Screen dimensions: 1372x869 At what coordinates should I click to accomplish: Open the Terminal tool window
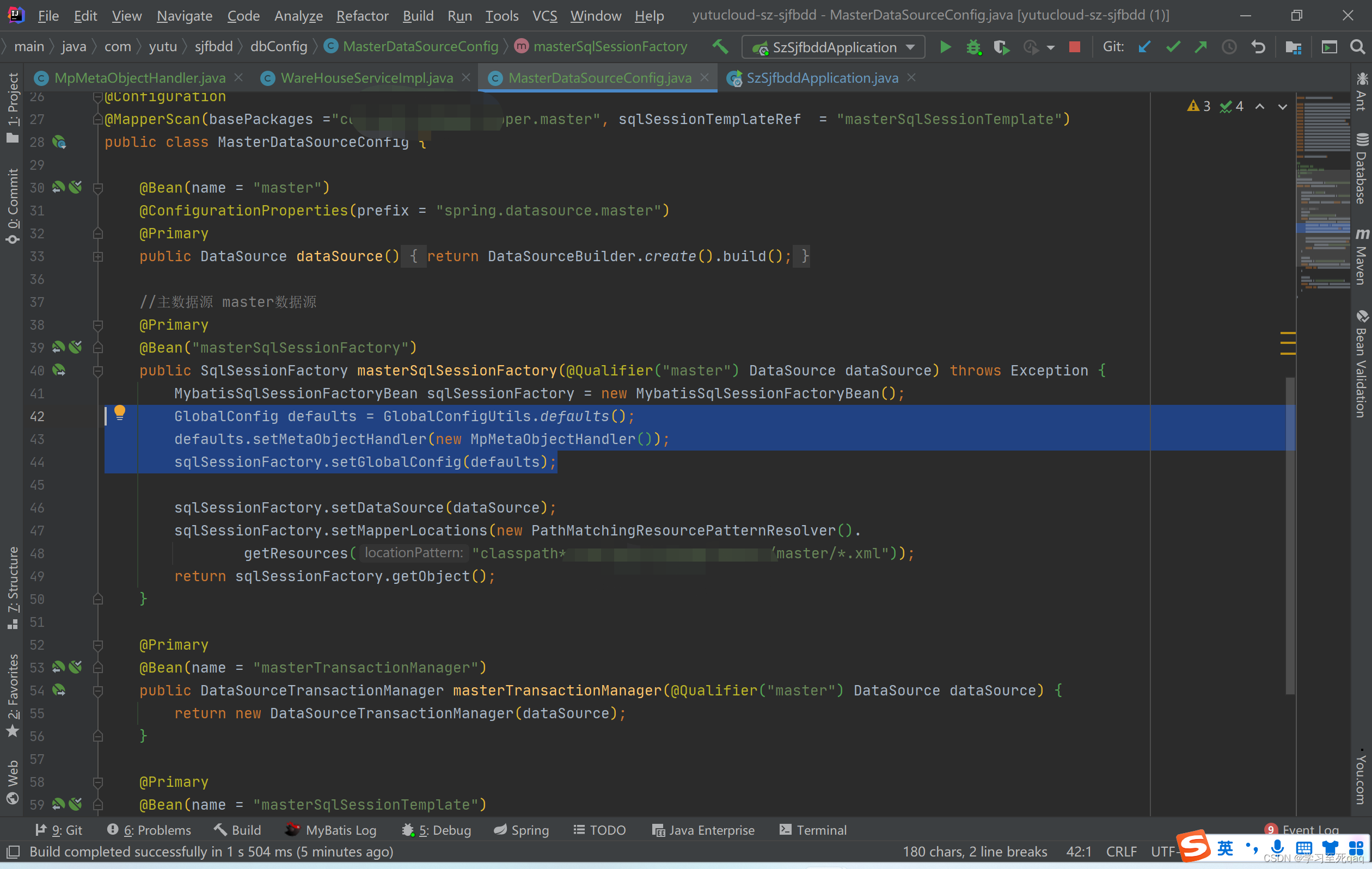(x=813, y=830)
